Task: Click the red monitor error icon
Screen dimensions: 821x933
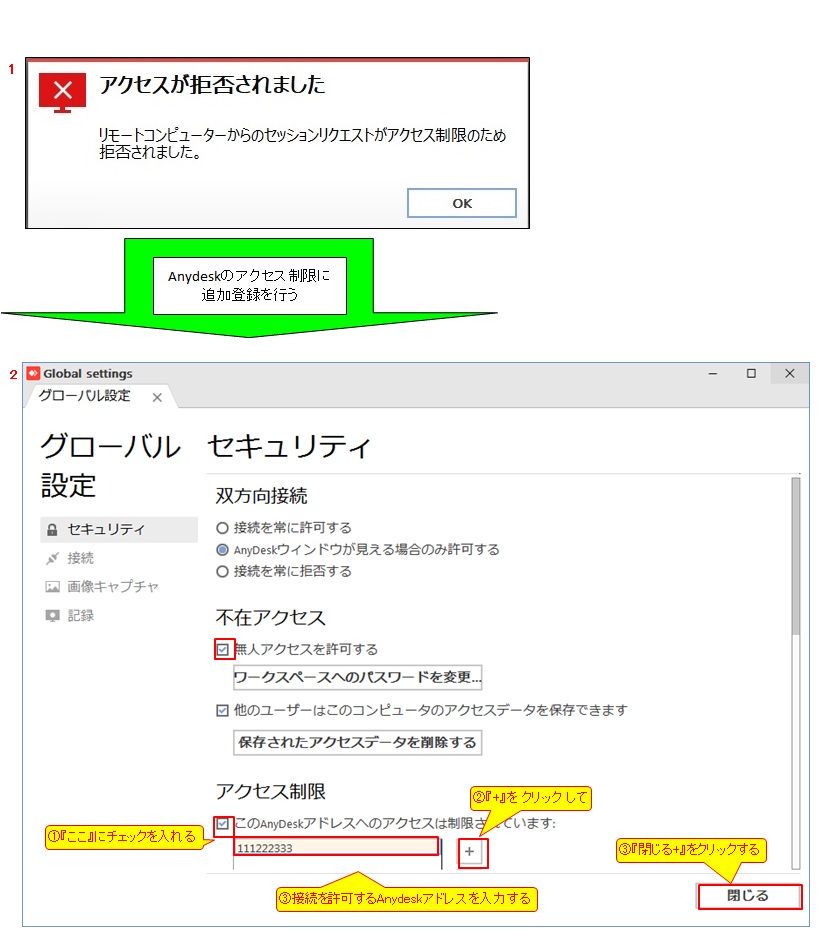Action: (62, 92)
